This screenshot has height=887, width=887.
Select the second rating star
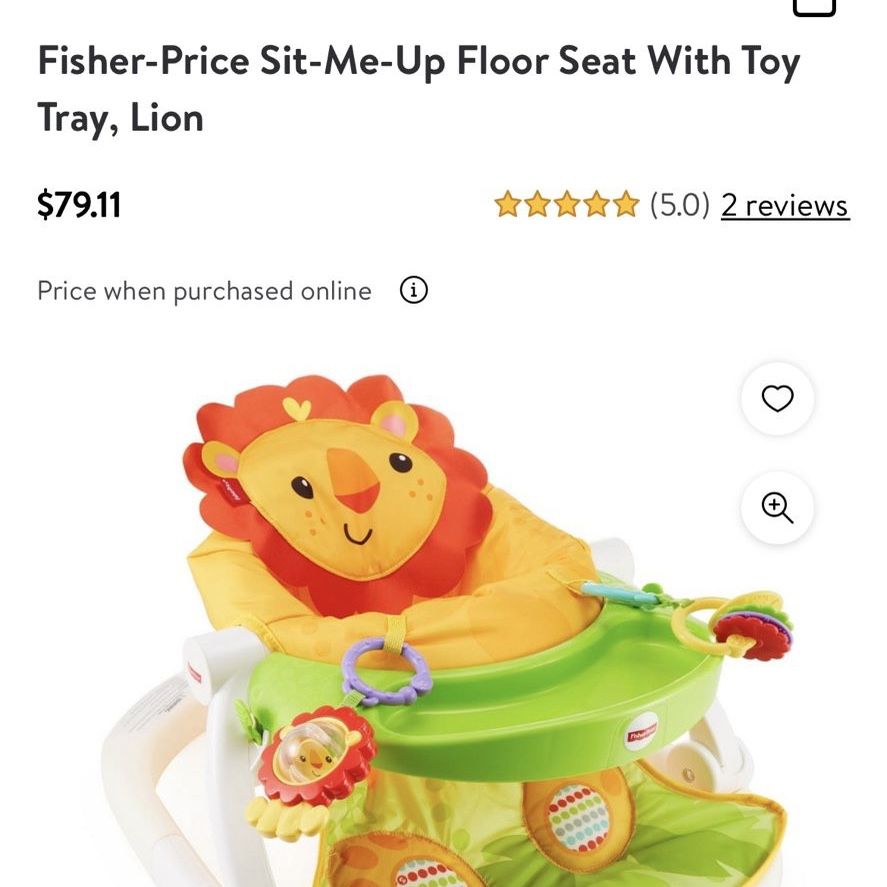[537, 204]
